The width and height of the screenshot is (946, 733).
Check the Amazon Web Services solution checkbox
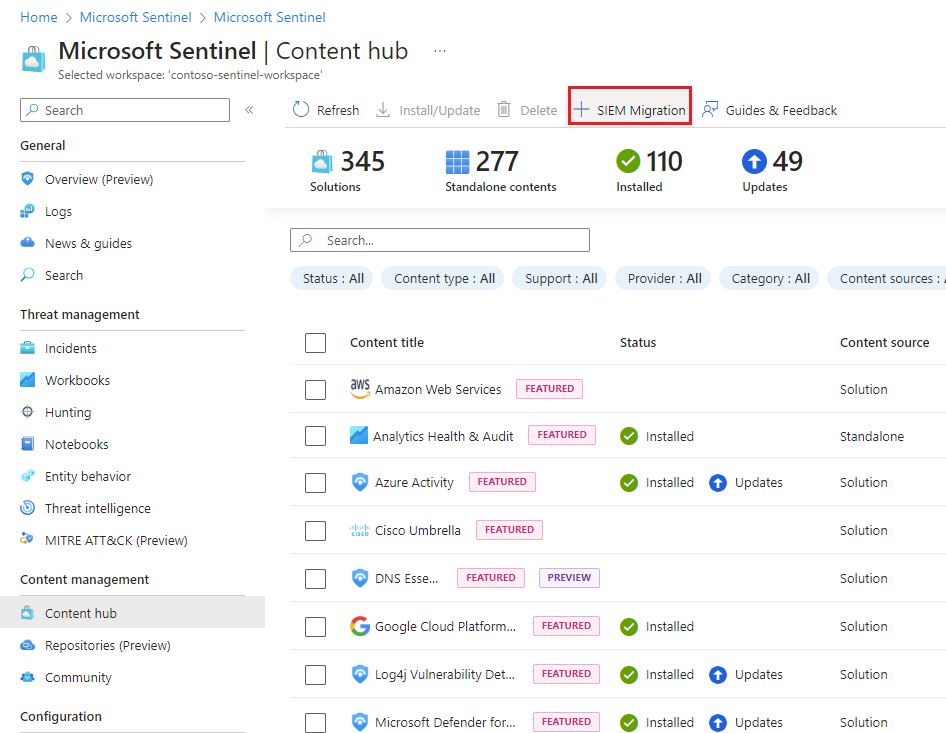click(315, 389)
